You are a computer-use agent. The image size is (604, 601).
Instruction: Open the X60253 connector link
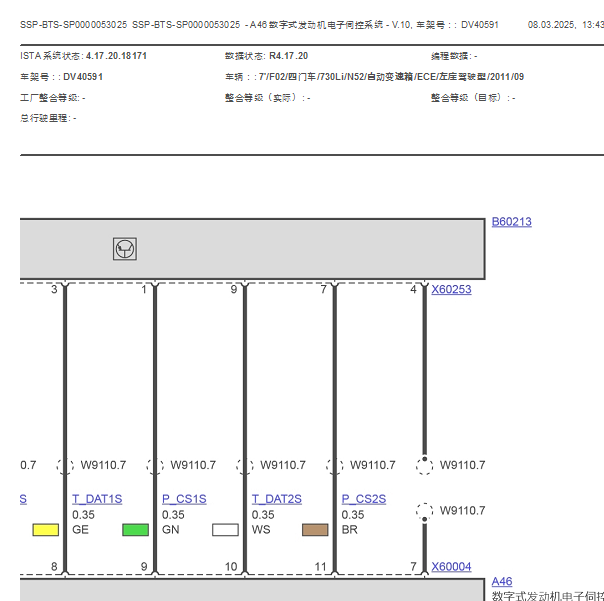[451, 289]
